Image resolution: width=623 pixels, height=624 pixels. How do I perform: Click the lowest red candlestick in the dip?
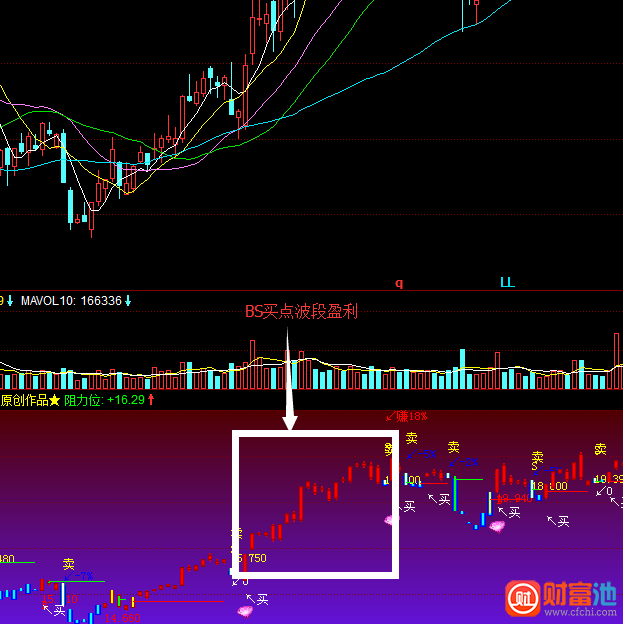pos(92,220)
